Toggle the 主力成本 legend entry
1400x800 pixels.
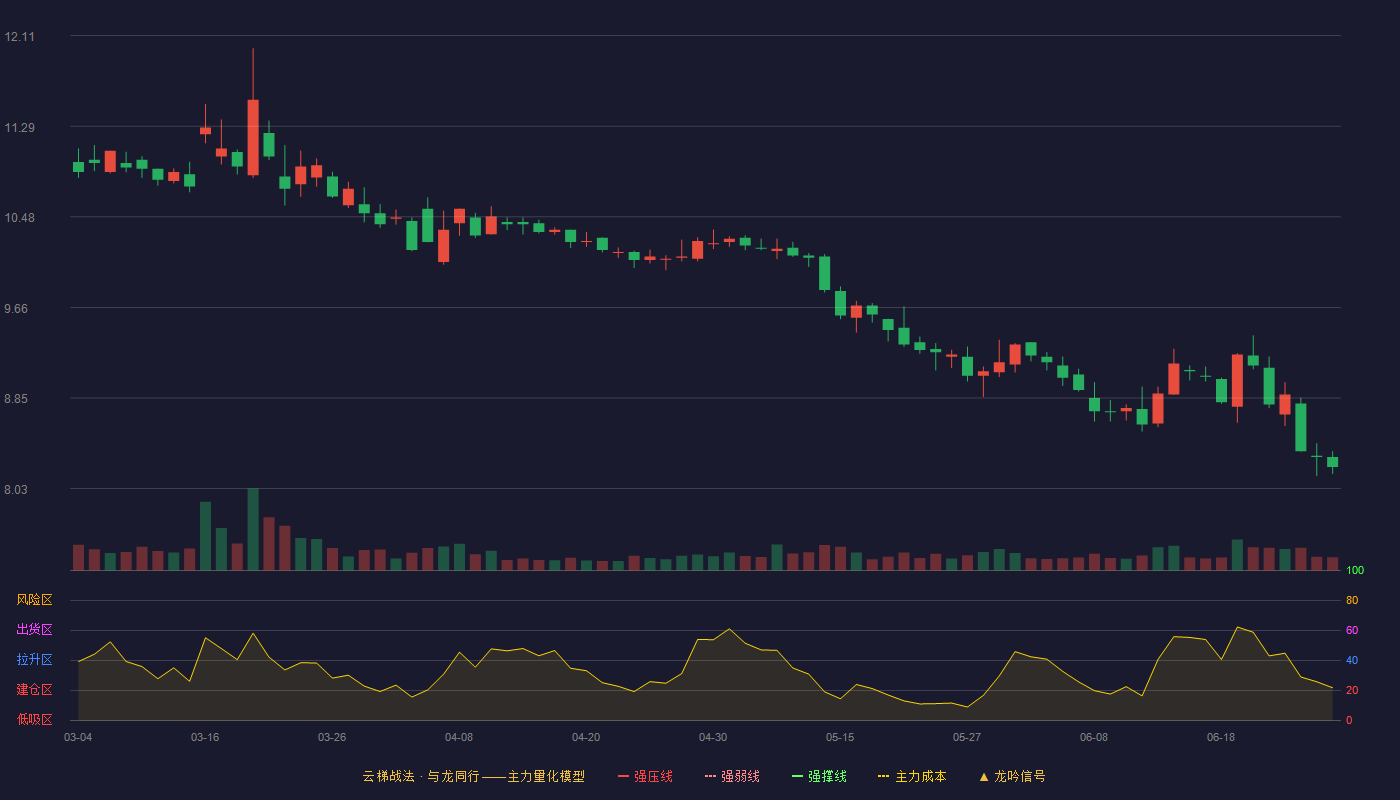pyautogui.click(x=912, y=776)
